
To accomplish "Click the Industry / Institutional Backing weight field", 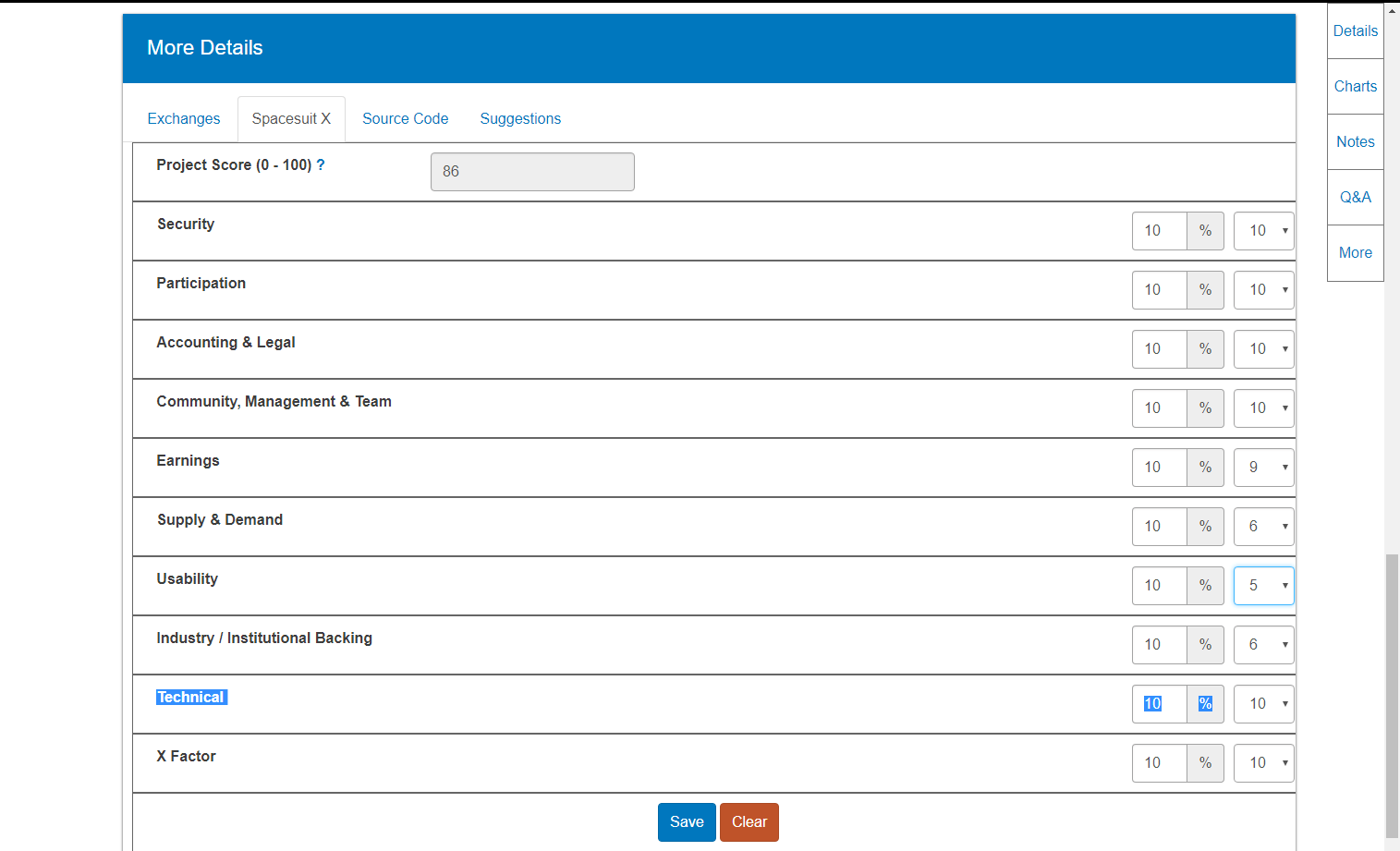I will pyautogui.click(x=1160, y=645).
